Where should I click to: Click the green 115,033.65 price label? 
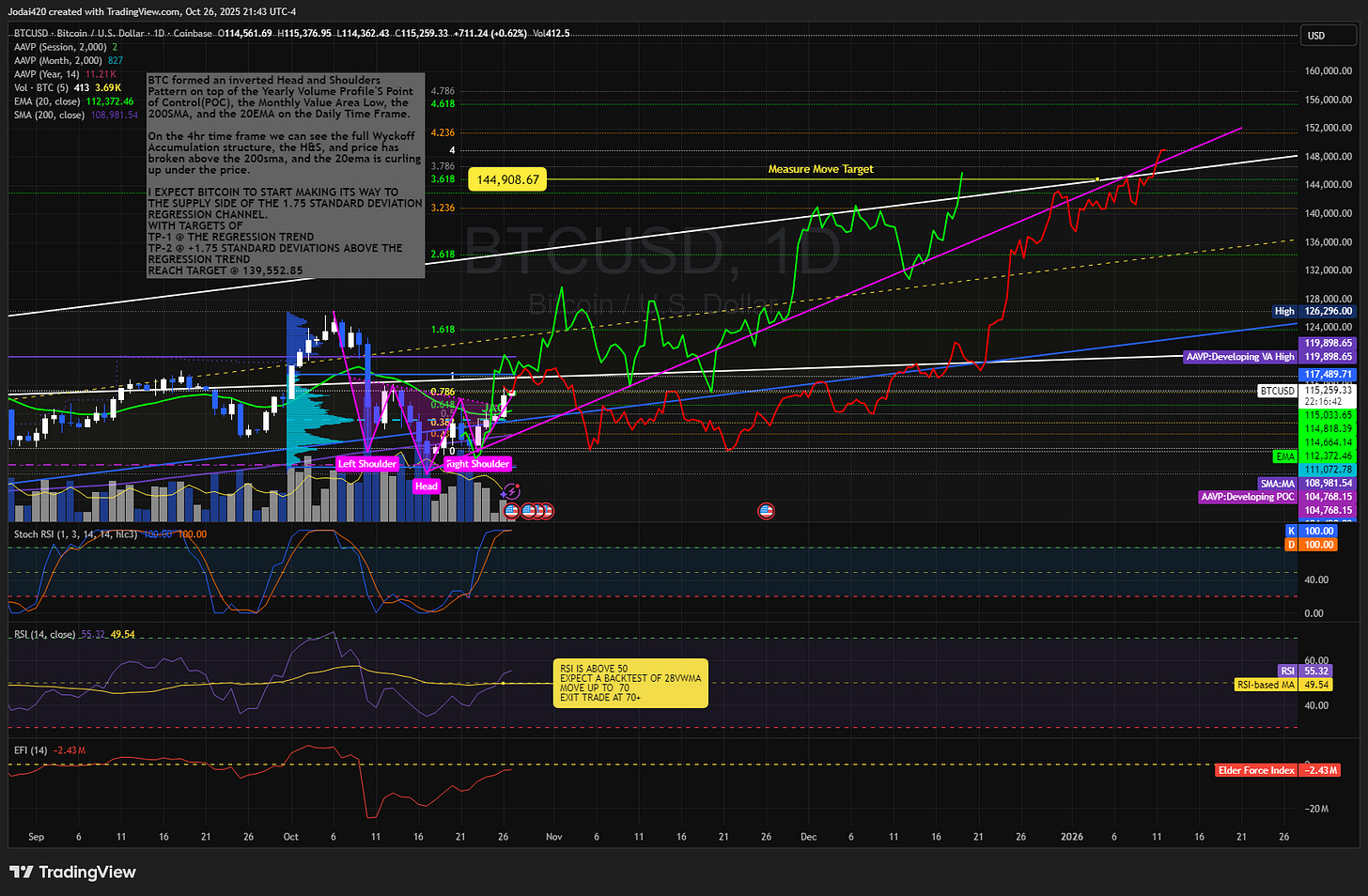1328,414
